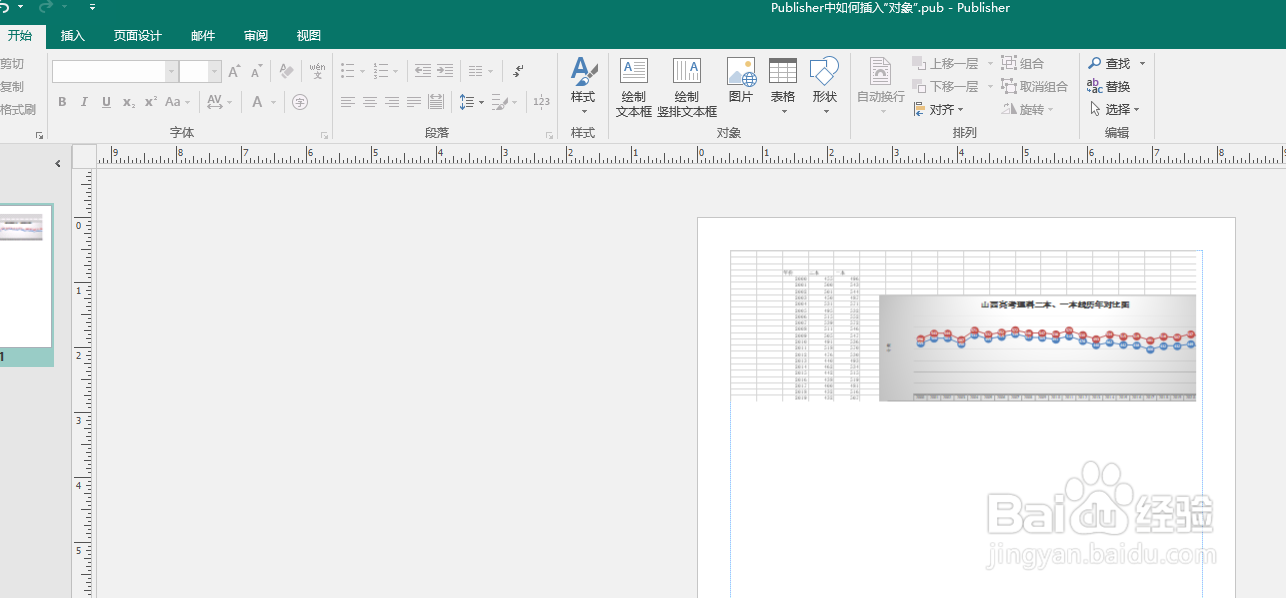This screenshot has height=598, width=1286.
Task: Center align the text
Action: point(370,102)
